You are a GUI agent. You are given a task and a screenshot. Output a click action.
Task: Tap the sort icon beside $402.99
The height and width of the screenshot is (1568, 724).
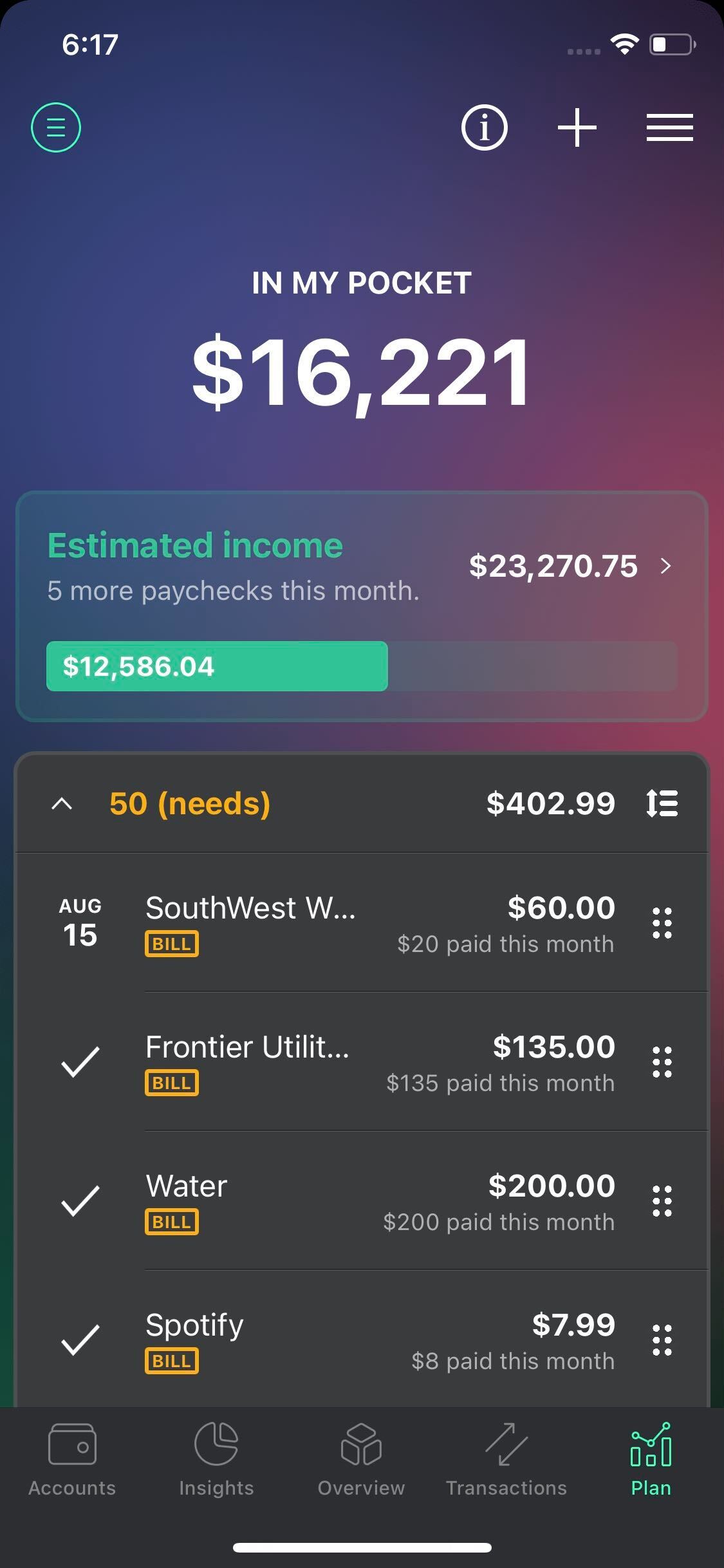[662, 803]
